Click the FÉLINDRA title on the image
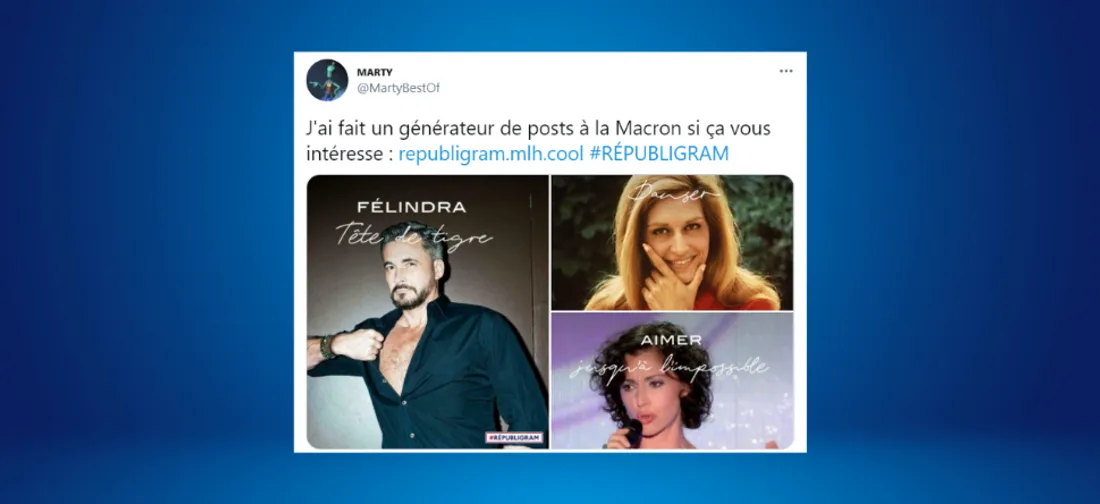This screenshot has width=1100, height=504. click(x=411, y=208)
